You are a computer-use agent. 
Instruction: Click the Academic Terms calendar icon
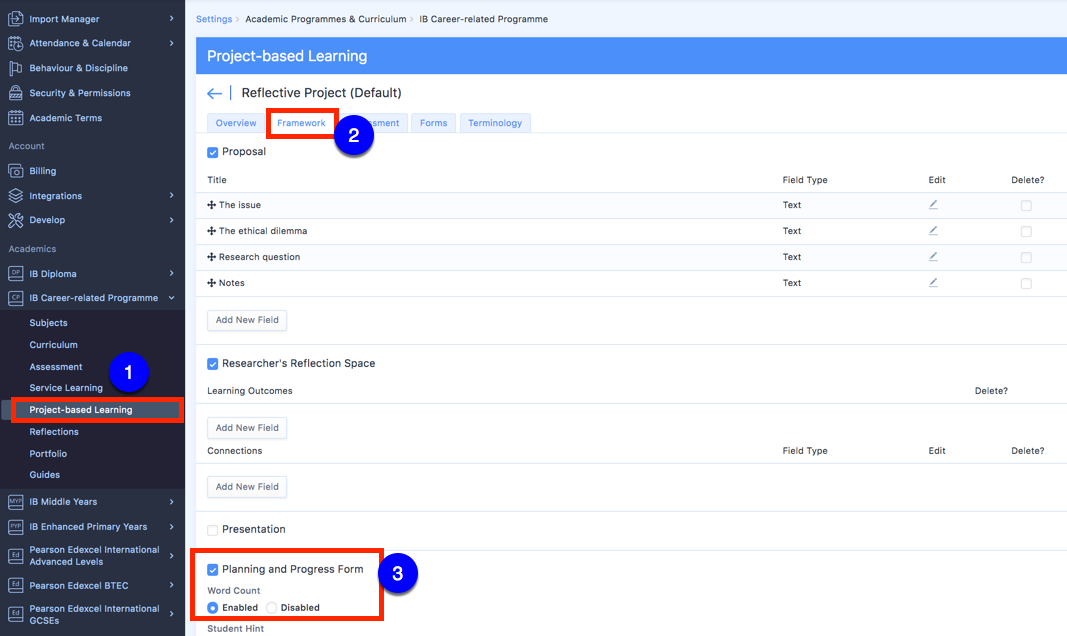point(15,118)
